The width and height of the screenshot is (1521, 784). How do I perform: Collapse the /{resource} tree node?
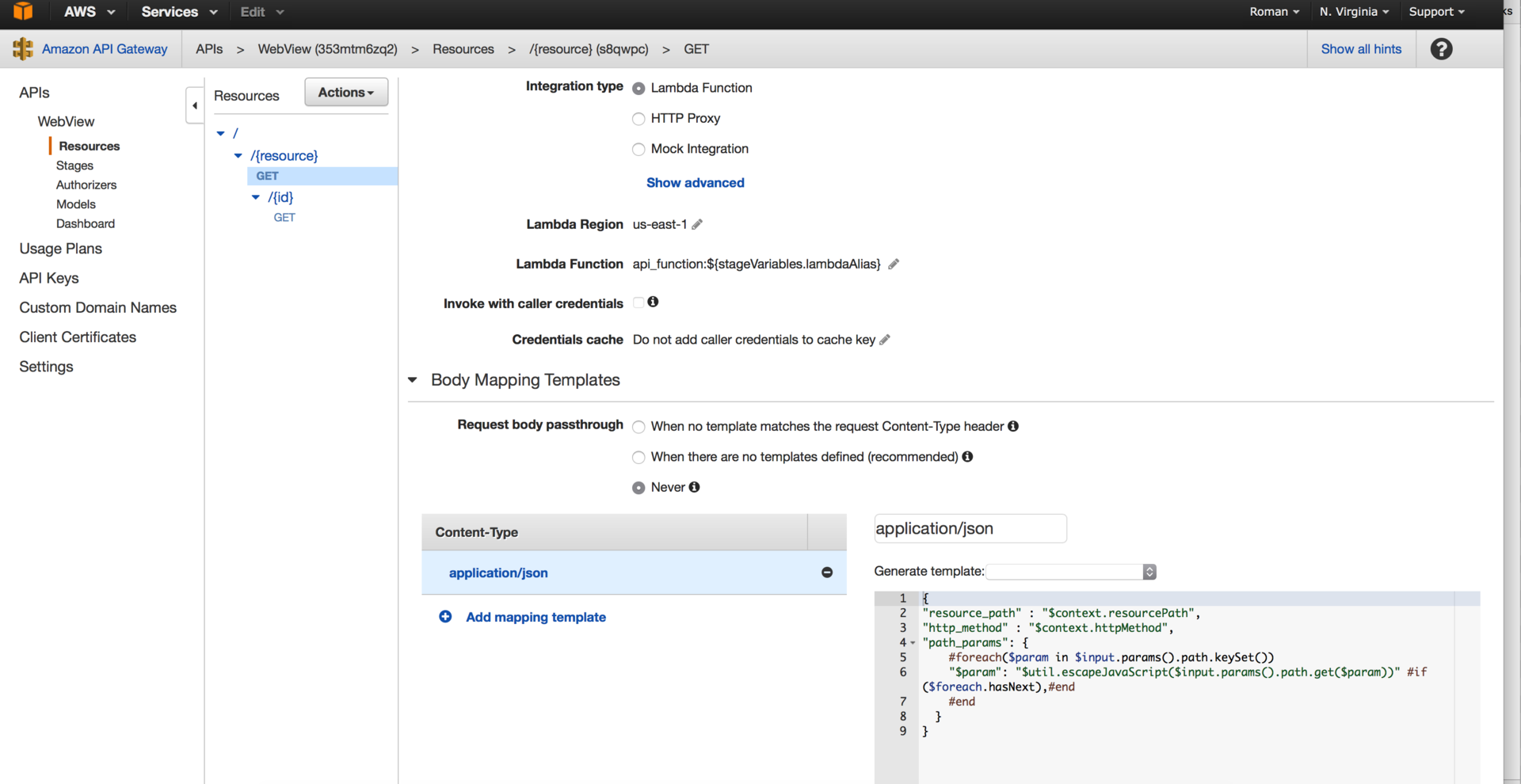coord(238,155)
